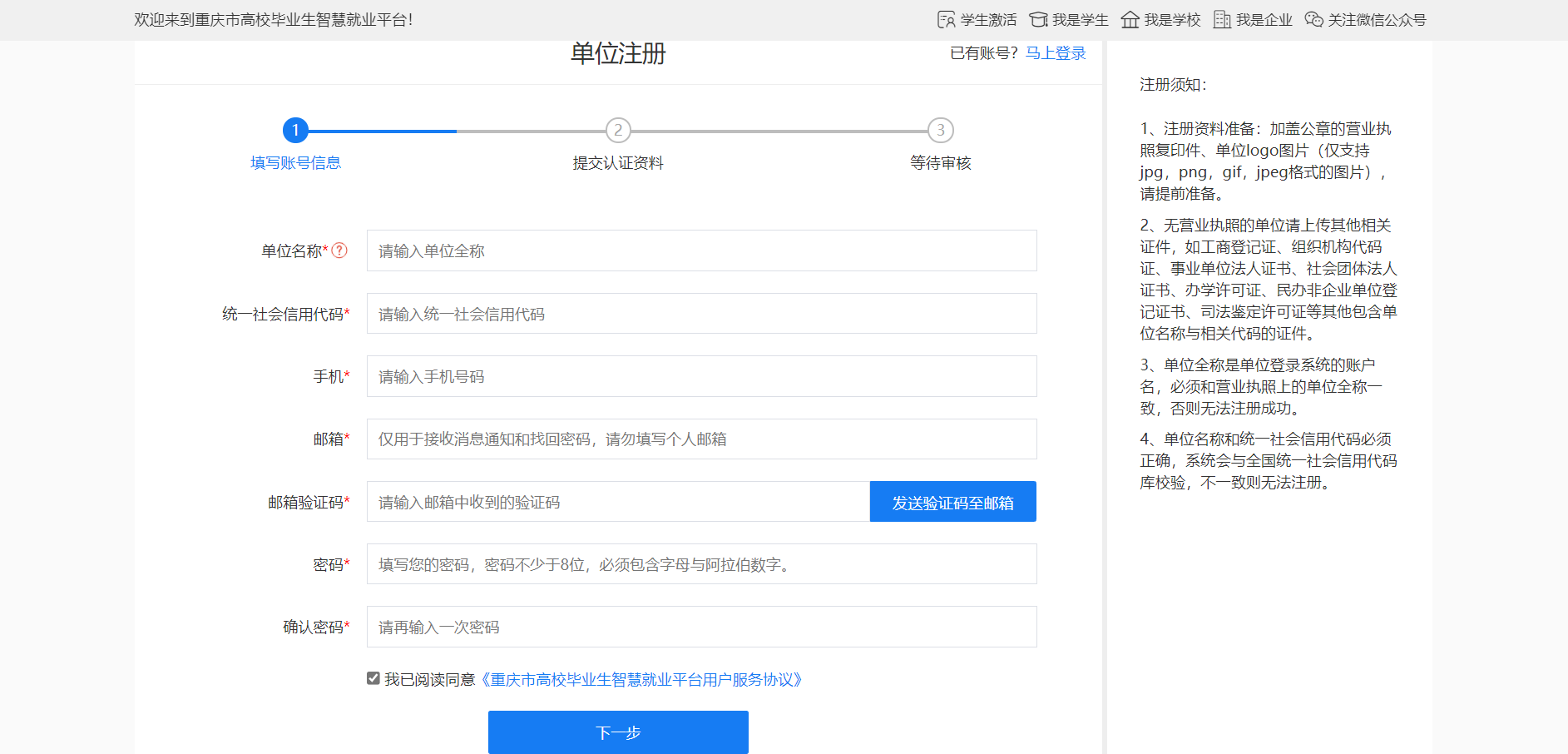The width and height of the screenshot is (1568, 754).
Task: Focus the 邮箱验证码 input field
Action: (618, 502)
